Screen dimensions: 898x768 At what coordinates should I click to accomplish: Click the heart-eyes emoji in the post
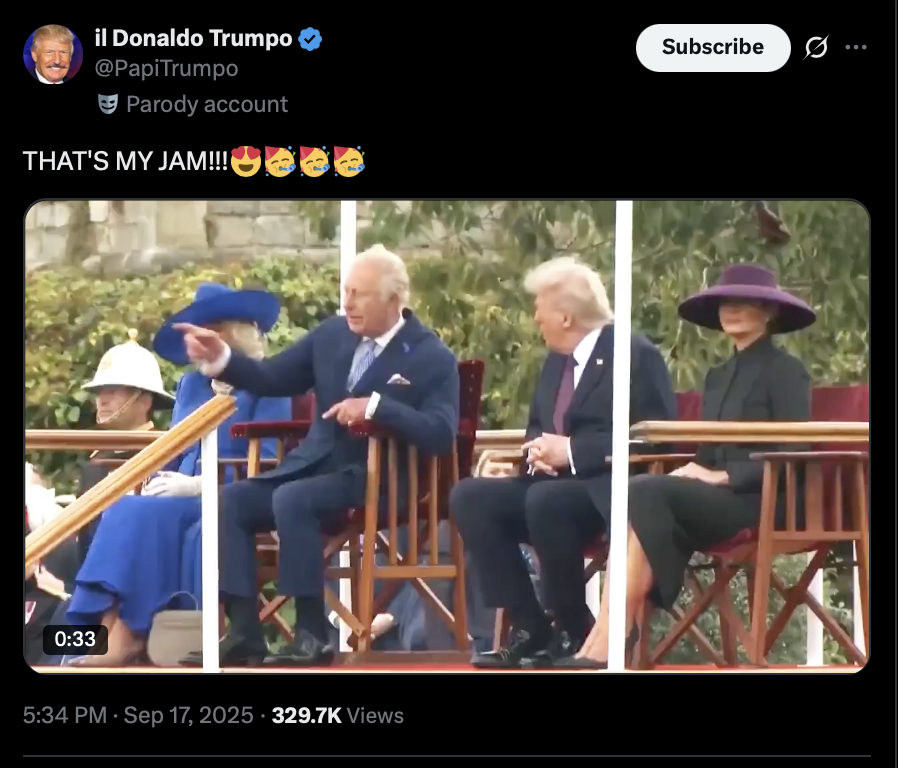(x=246, y=161)
